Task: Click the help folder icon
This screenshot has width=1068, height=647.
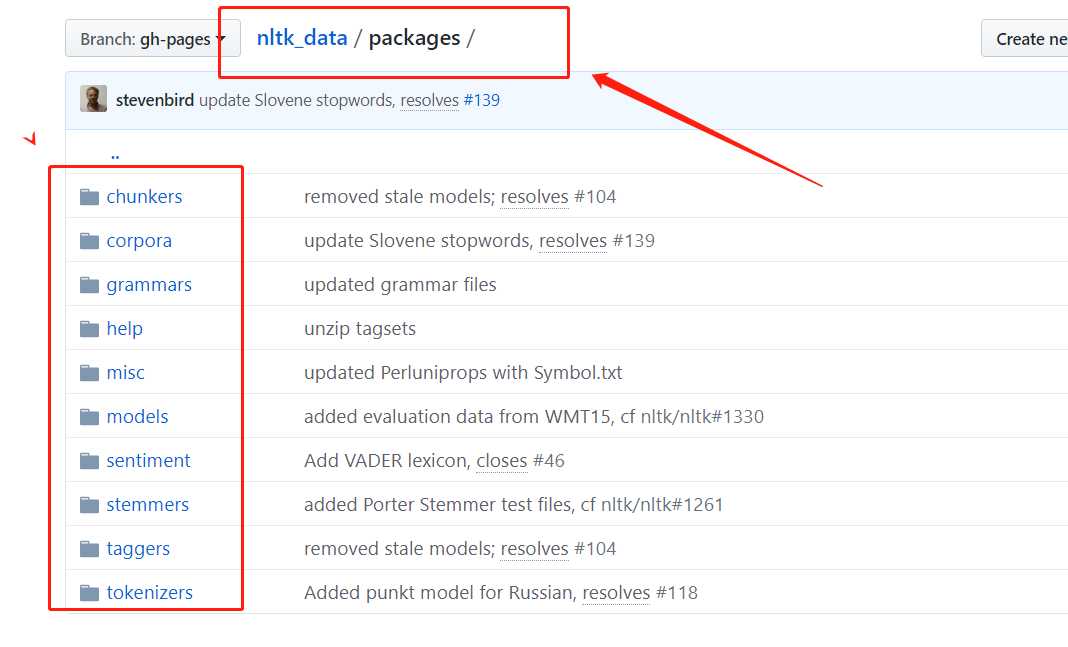Action: 89,329
